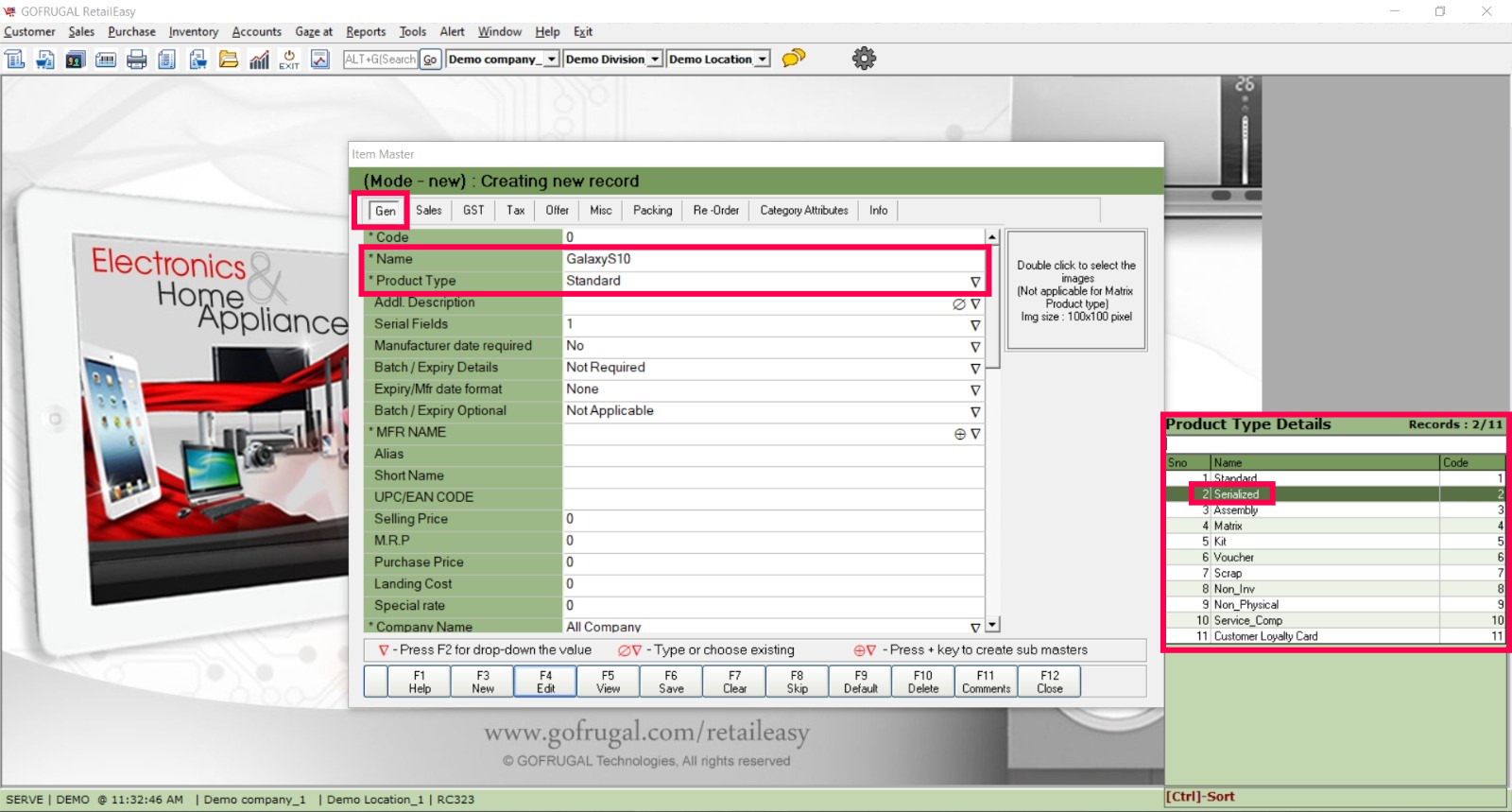This screenshot has width=1512, height=812.
Task: Click the F1 Help button
Action: pos(420,682)
